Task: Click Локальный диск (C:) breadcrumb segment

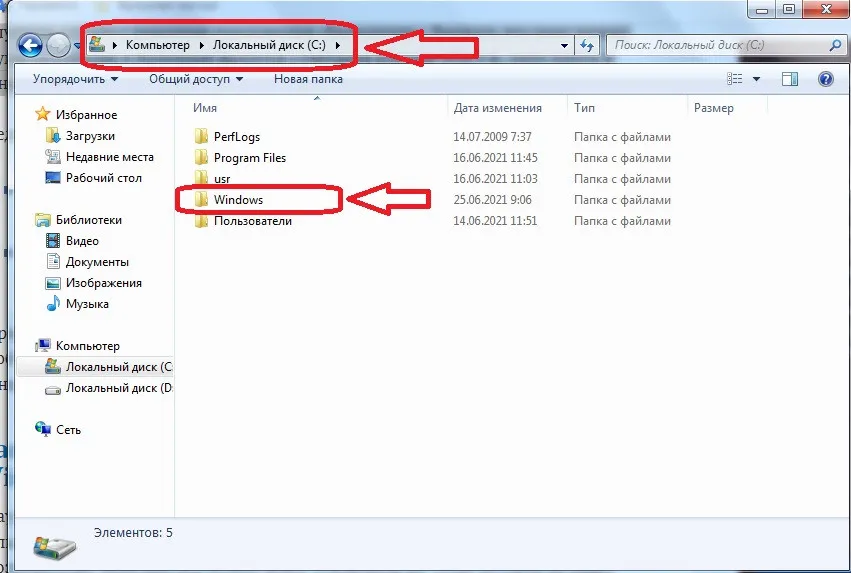Action: [x=269, y=45]
